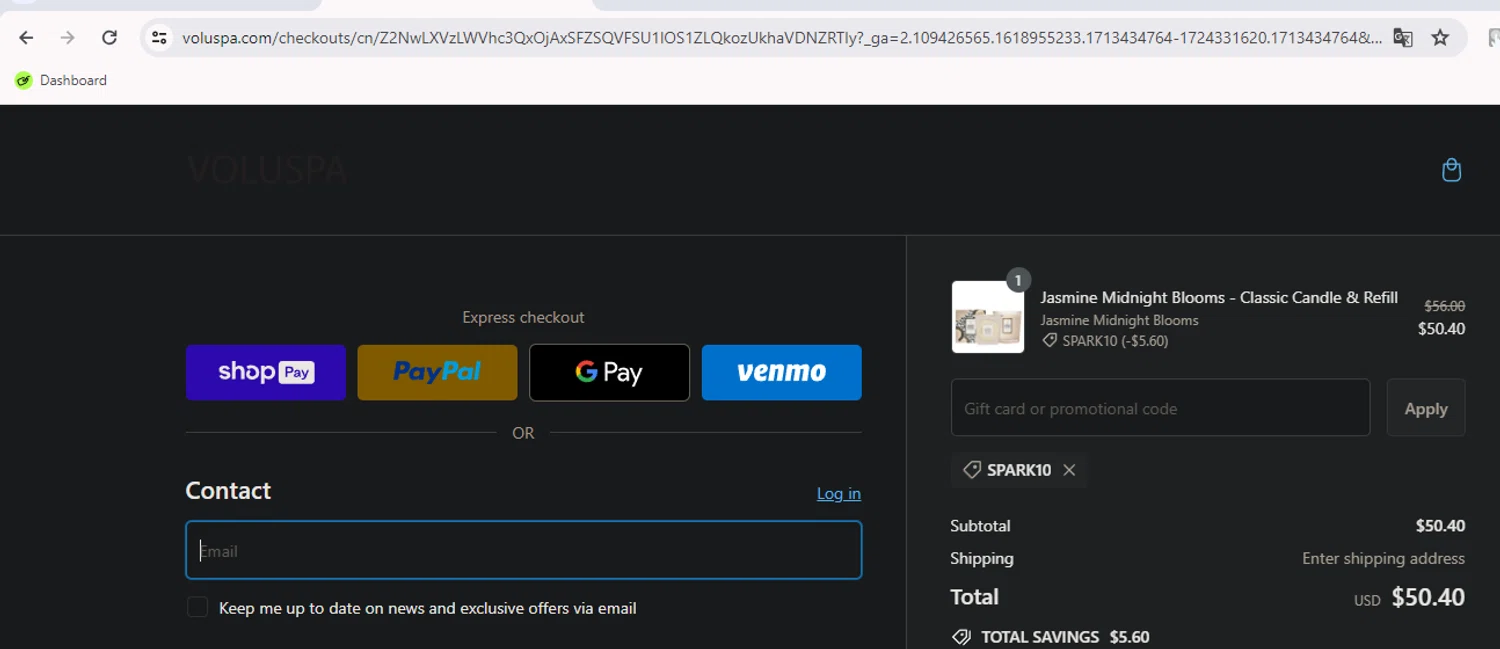
Task: Click the Jasmine Midnight Blooms product thumbnail
Action: tap(988, 317)
